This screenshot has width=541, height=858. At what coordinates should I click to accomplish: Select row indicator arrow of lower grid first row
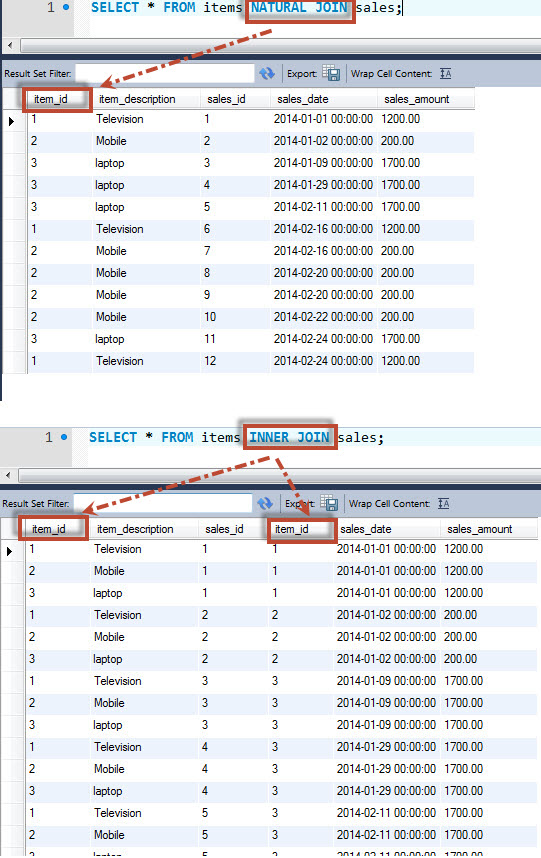9,551
